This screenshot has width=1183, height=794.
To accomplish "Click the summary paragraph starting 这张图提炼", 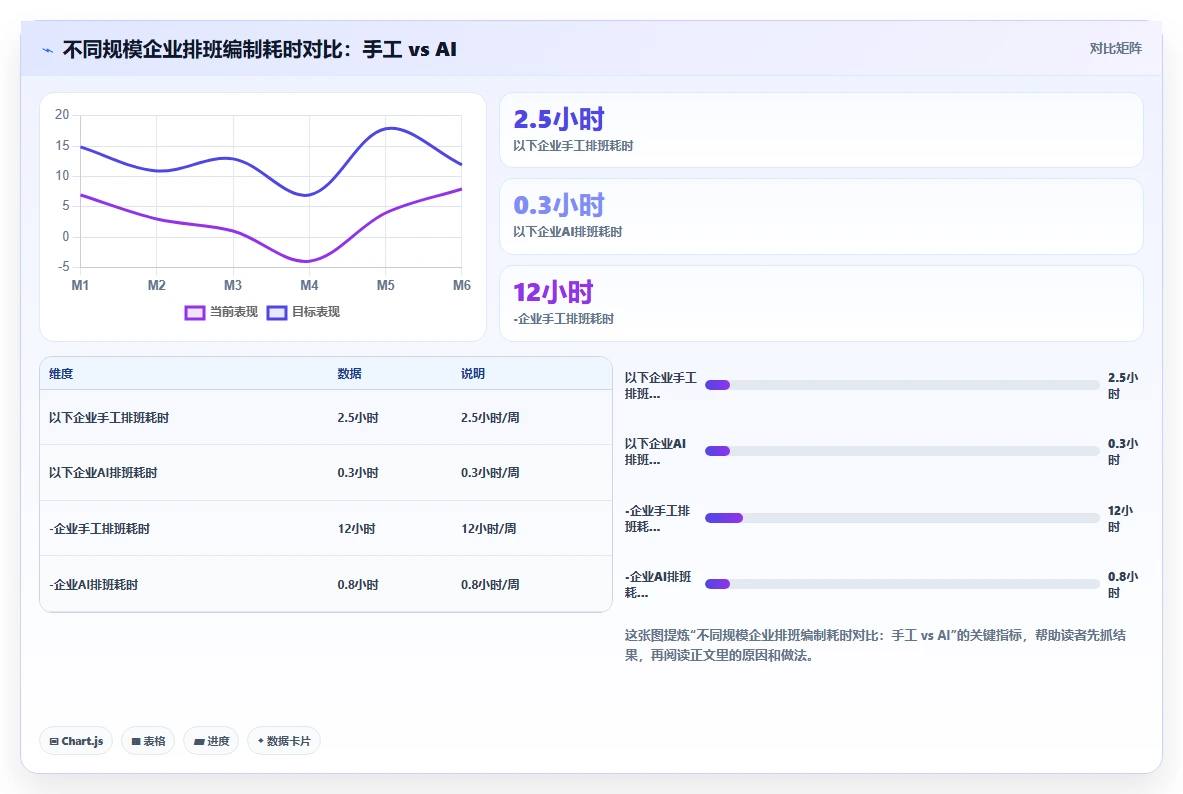I will 875,645.
